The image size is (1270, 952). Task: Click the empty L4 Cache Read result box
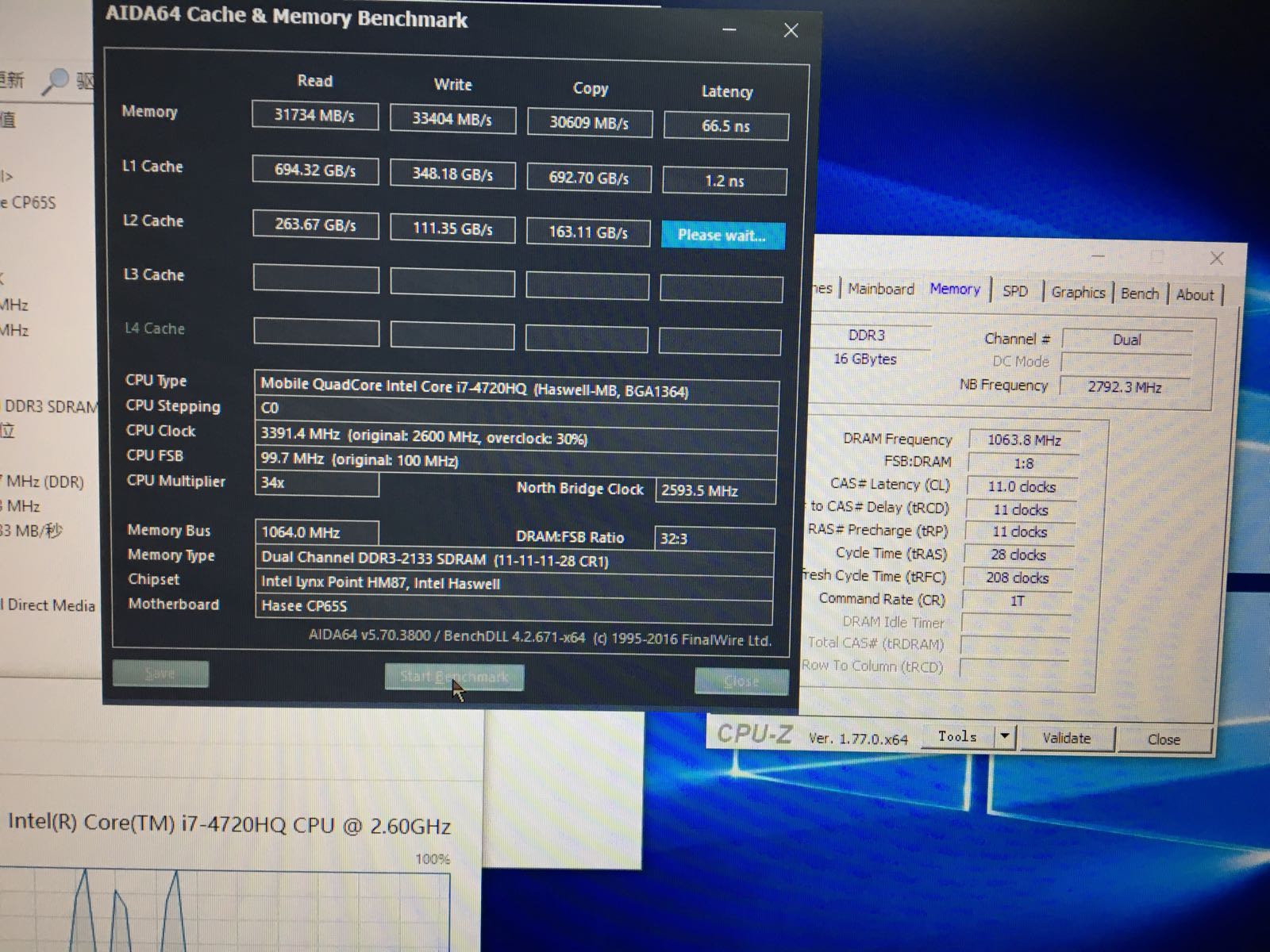[316, 332]
